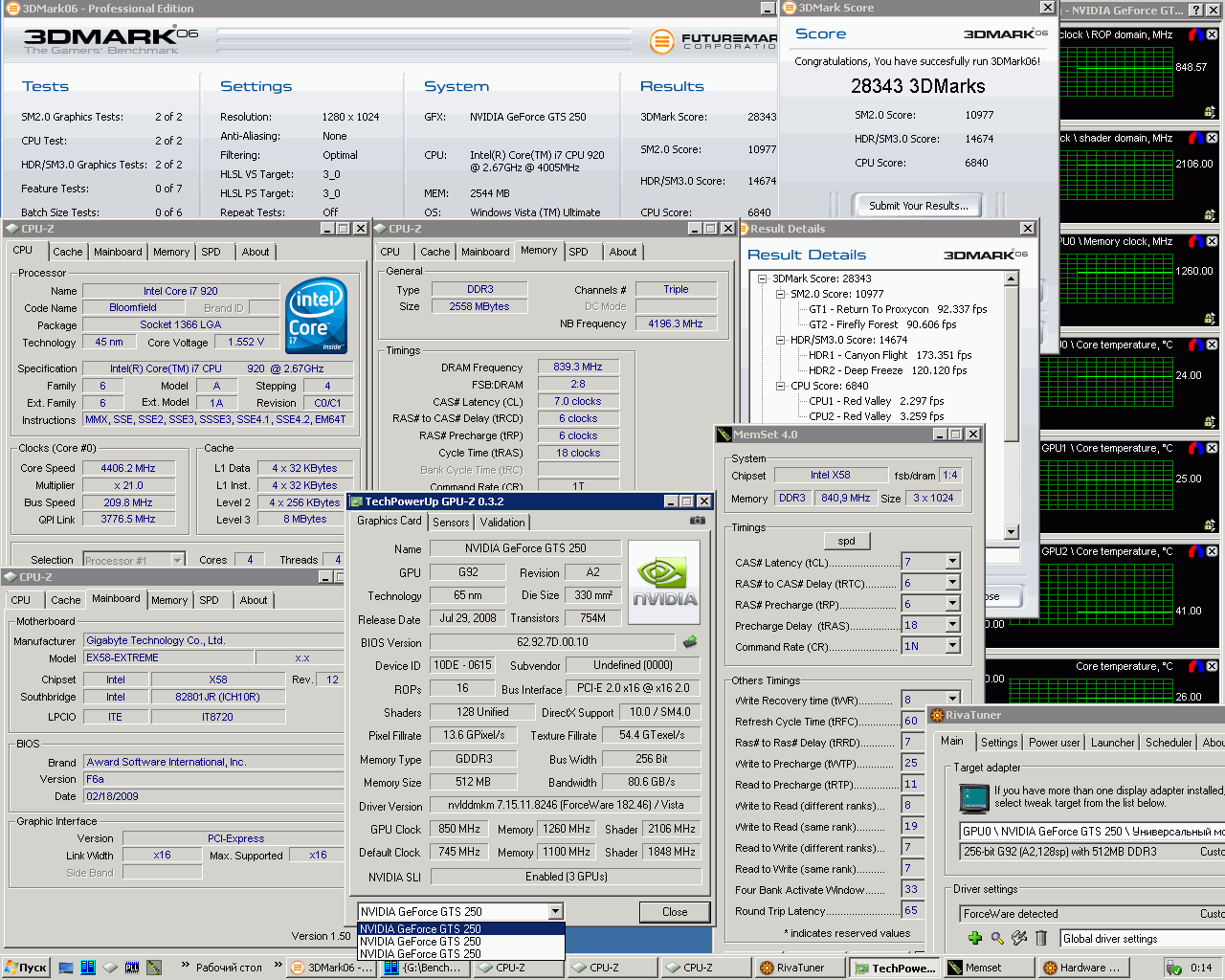Select HDR2 - Deep Freeze result row

[x=888, y=370]
